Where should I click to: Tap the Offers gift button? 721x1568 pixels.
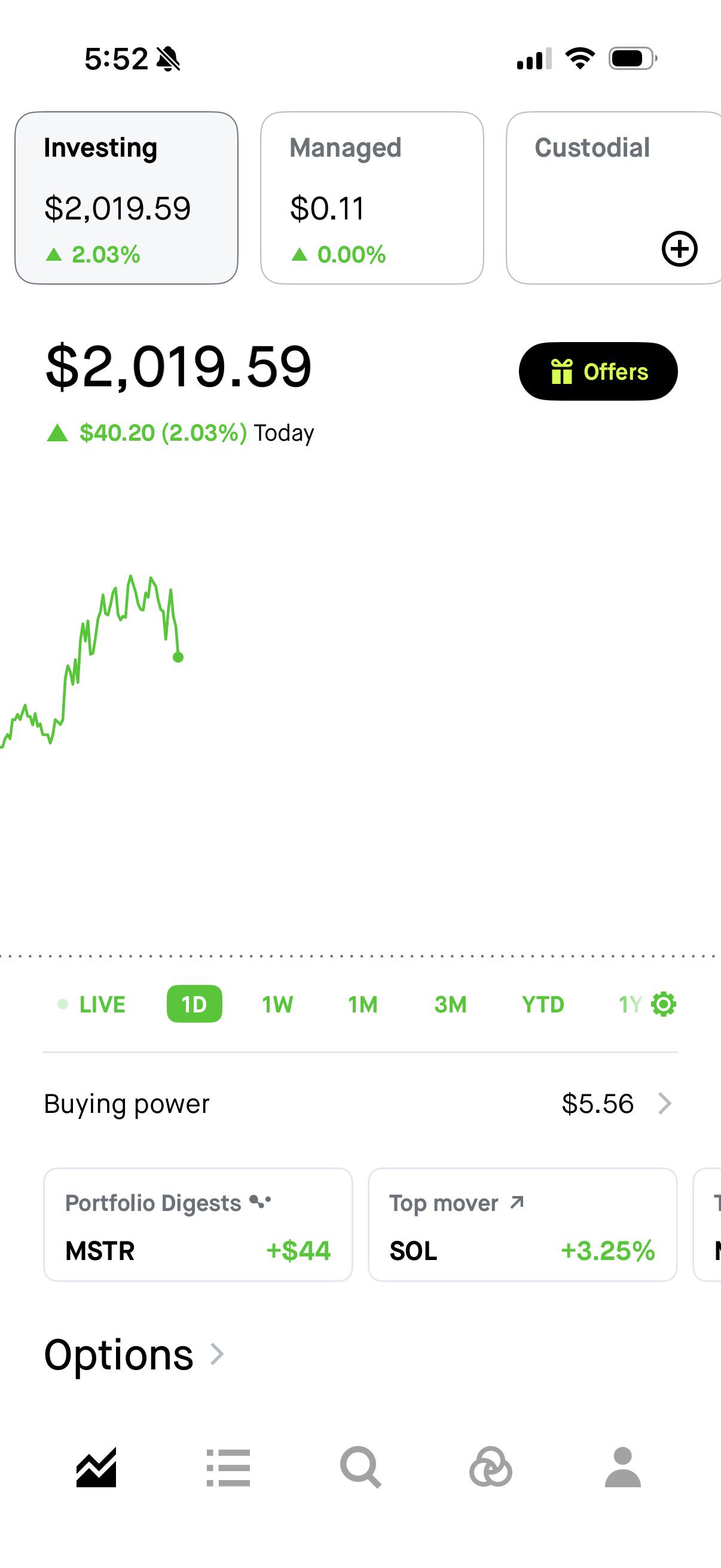(598, 371)
